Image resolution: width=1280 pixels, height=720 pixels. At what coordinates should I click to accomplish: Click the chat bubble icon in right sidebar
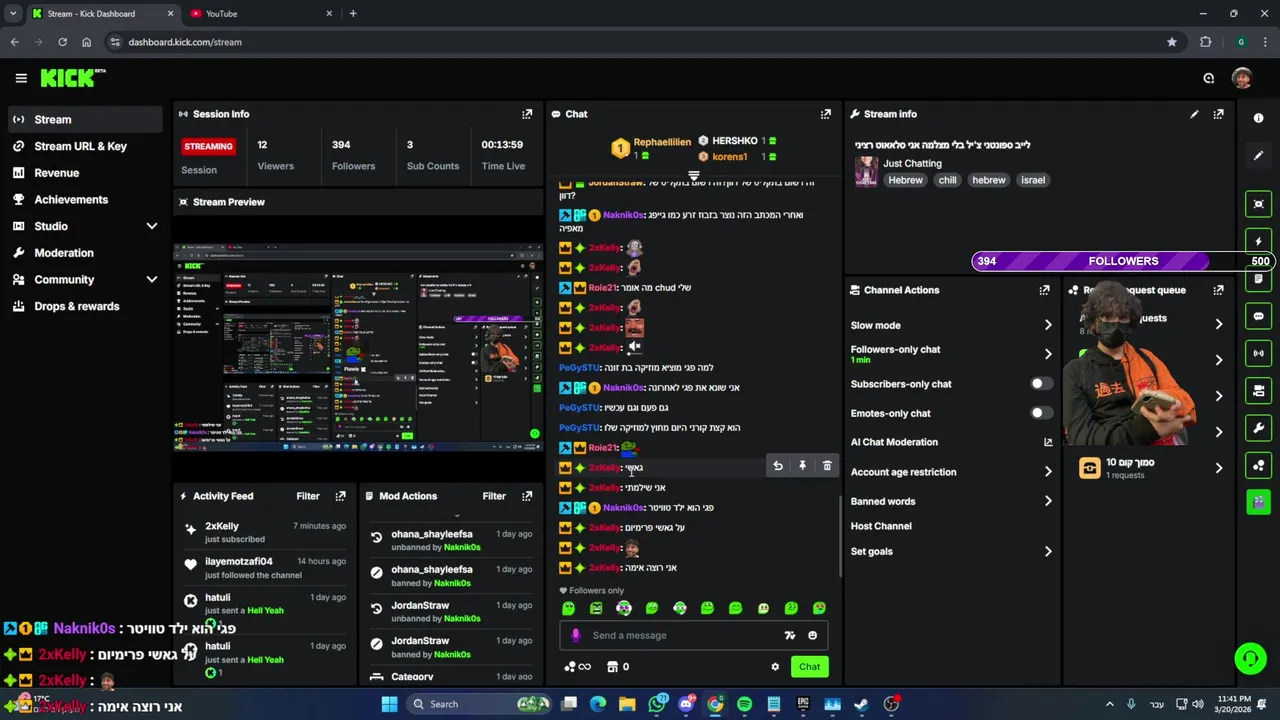coord(1258,316)
